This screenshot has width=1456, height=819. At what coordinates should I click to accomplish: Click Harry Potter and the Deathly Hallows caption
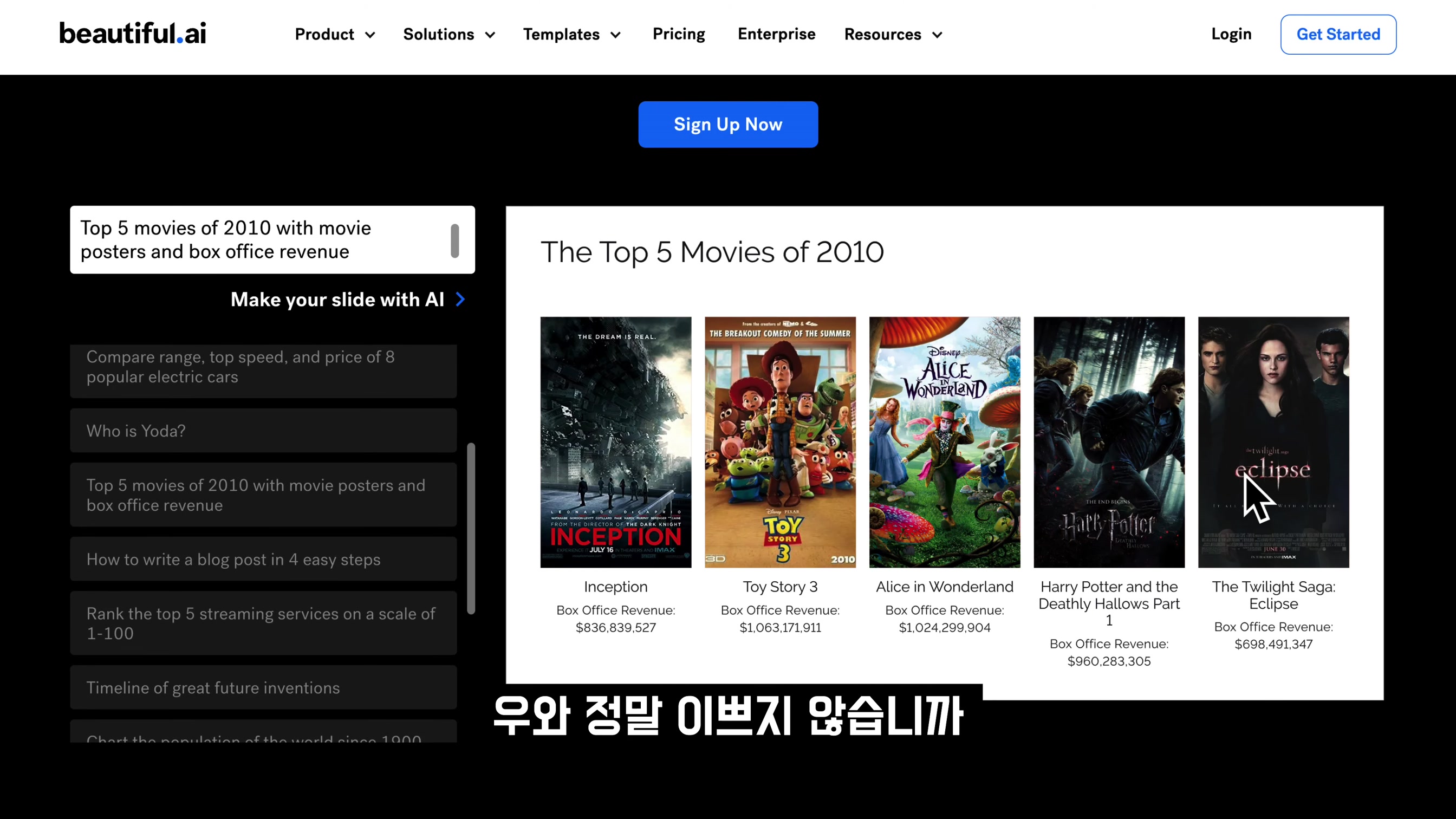(x=1109, y=603)
